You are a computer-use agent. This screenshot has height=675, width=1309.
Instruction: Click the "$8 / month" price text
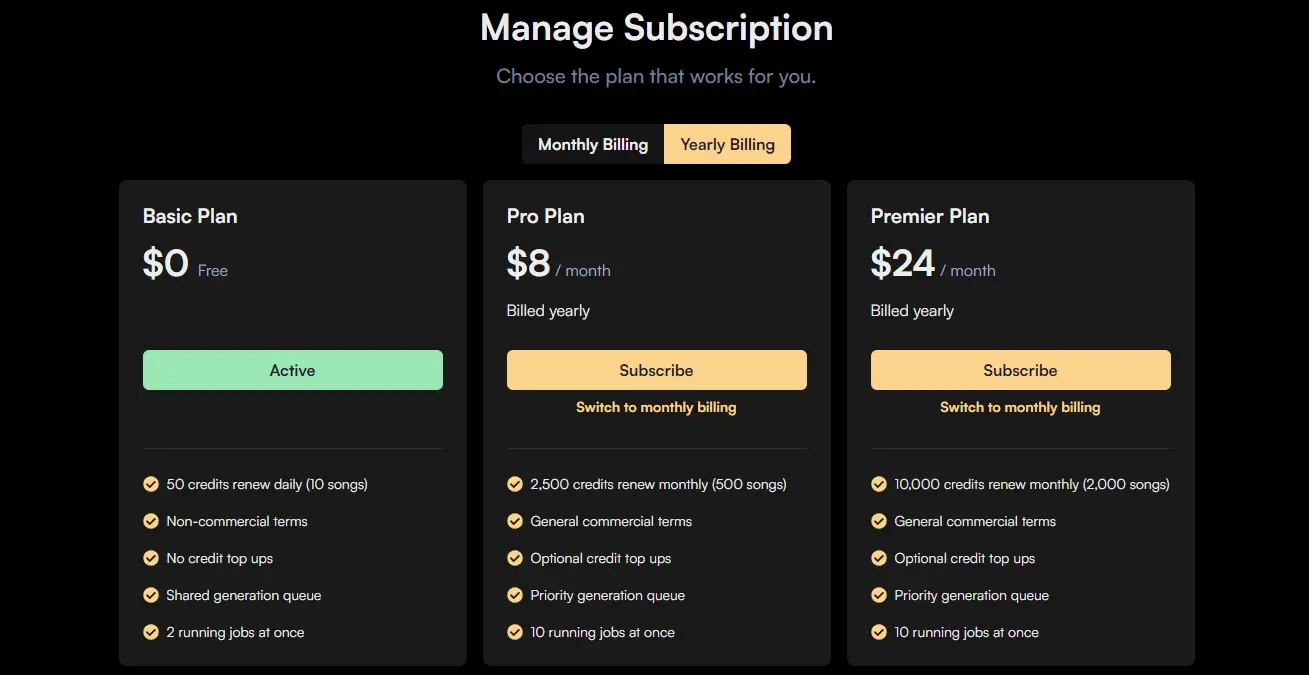click(560, 264)
